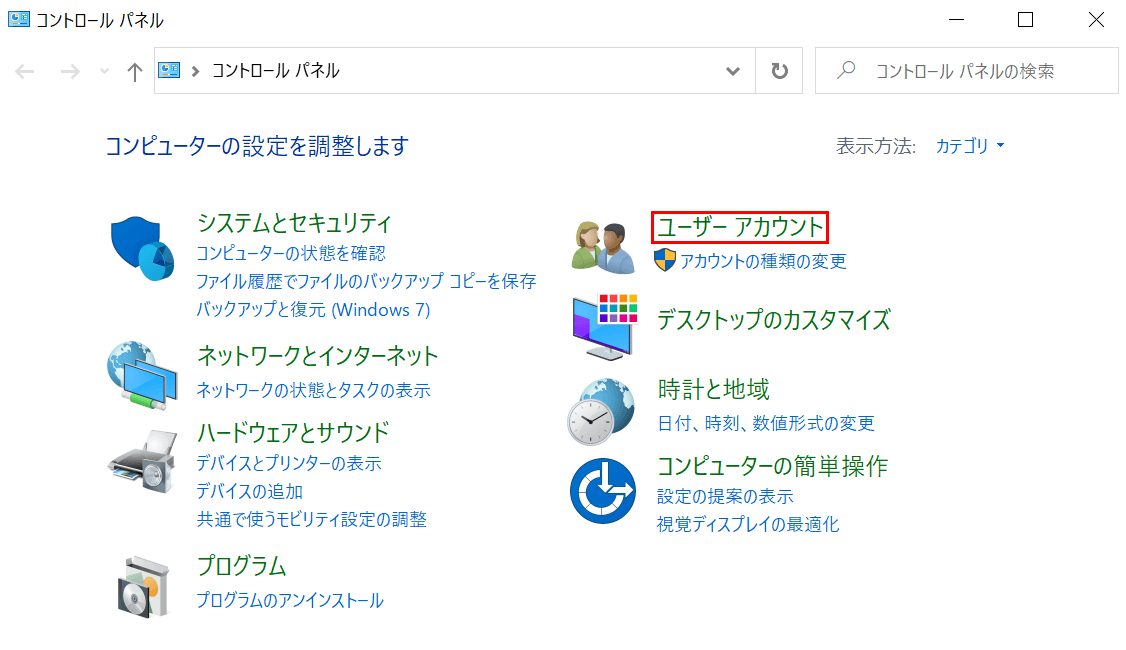This screenshot has height=650, width=1126.
Task: Click the back navigation arrow
Action: 25,71
